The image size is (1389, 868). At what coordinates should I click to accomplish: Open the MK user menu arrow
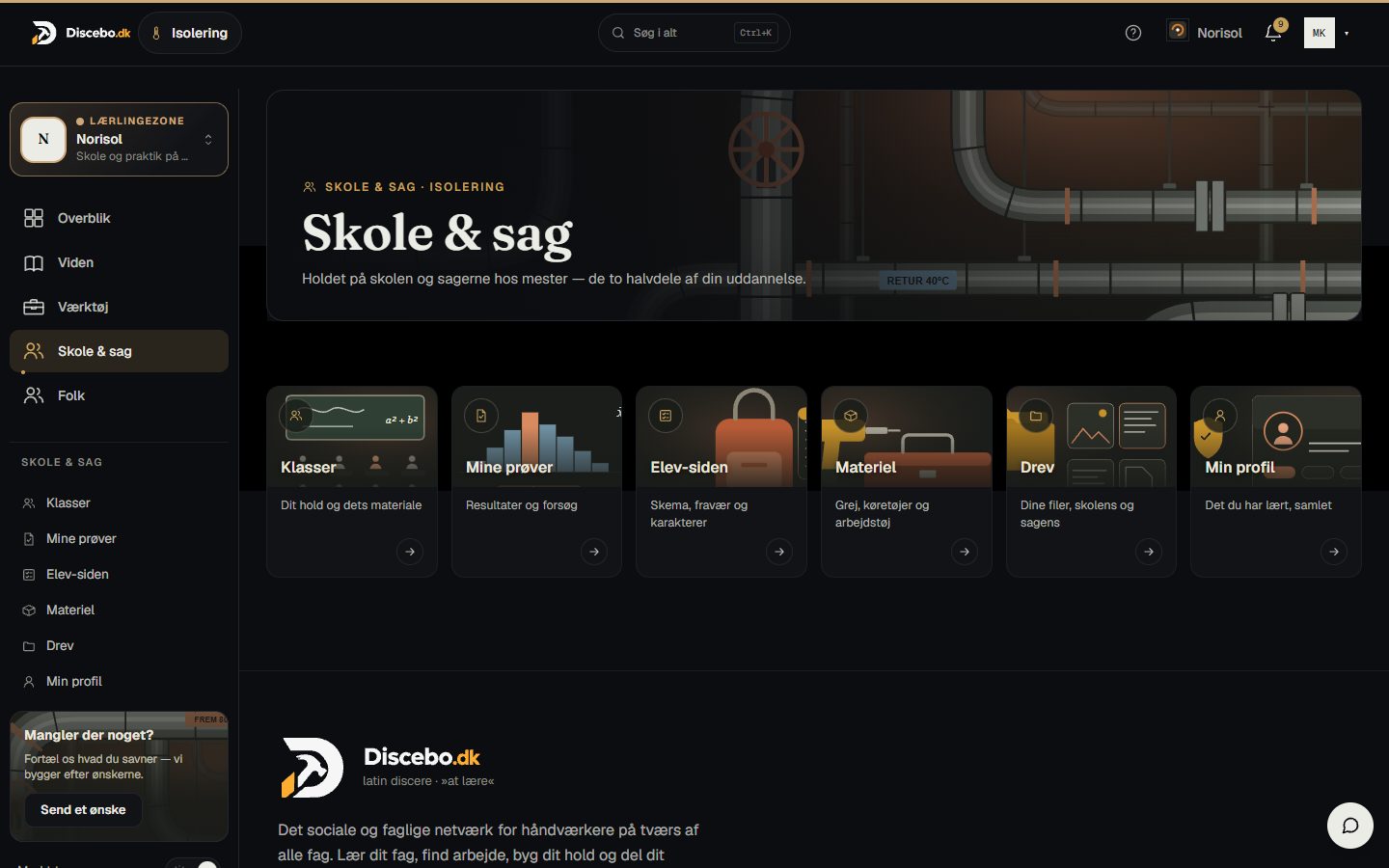[x=1347, y=33]
